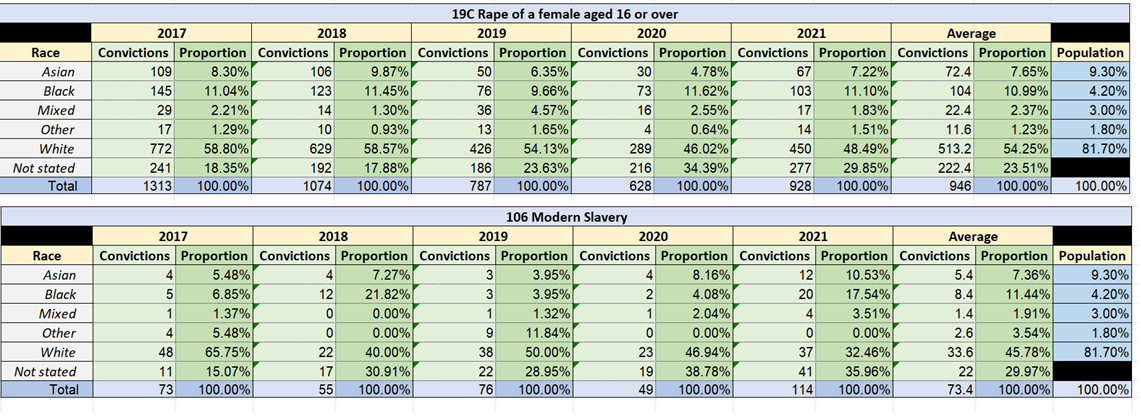Click the 2019 year header in Modern Slavery table

pyautogui.click(x=493, y=237)
